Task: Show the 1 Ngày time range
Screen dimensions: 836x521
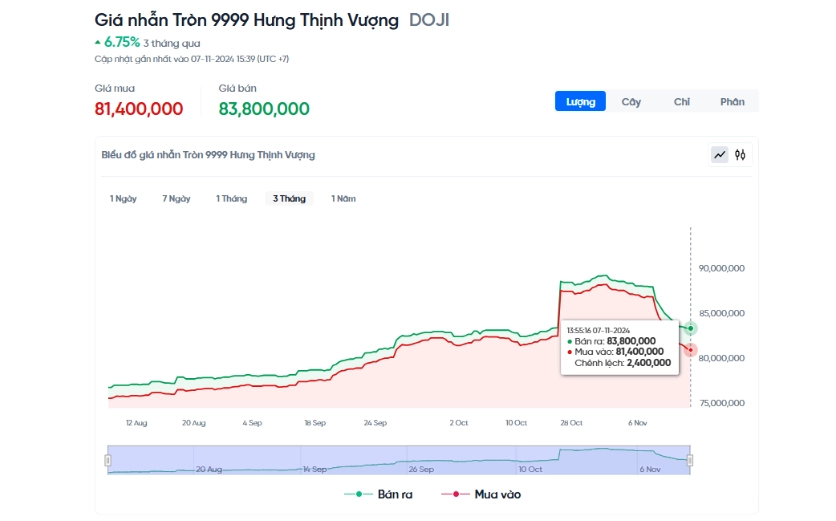Action: pyautogui.click(x=123, y=198)
